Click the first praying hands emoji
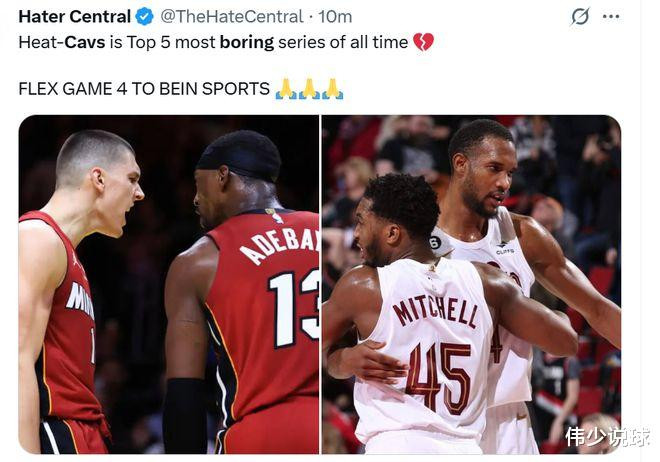This screenshot has width=660, height=462. 286,89
